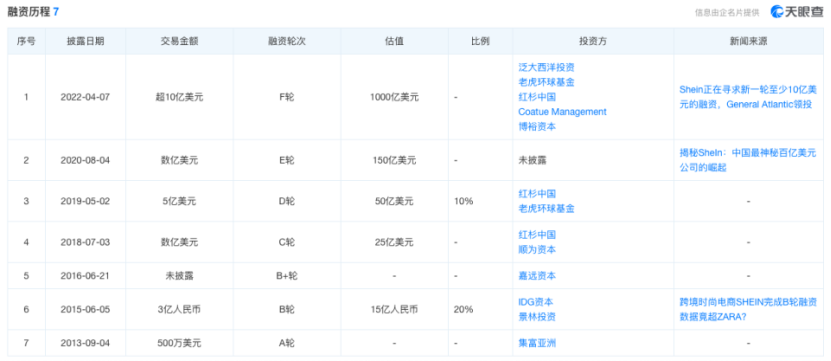Viewport: 831px width, 361px height.
Task: Select date cell 2016-06-21
Action: click(85, 276)
